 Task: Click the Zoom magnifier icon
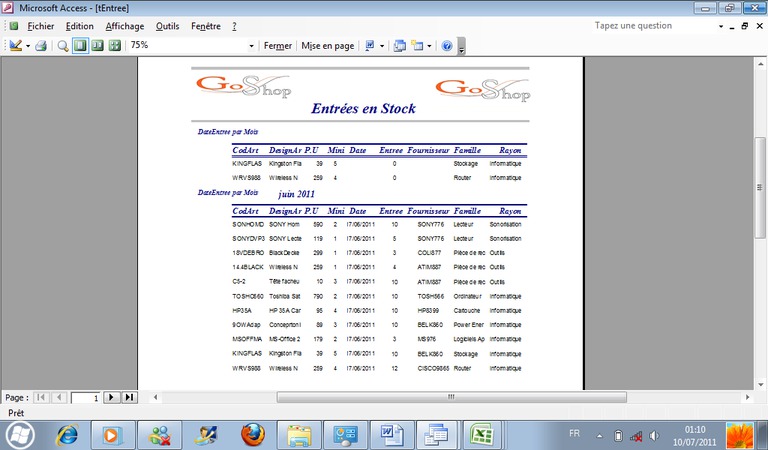[63, 46]
